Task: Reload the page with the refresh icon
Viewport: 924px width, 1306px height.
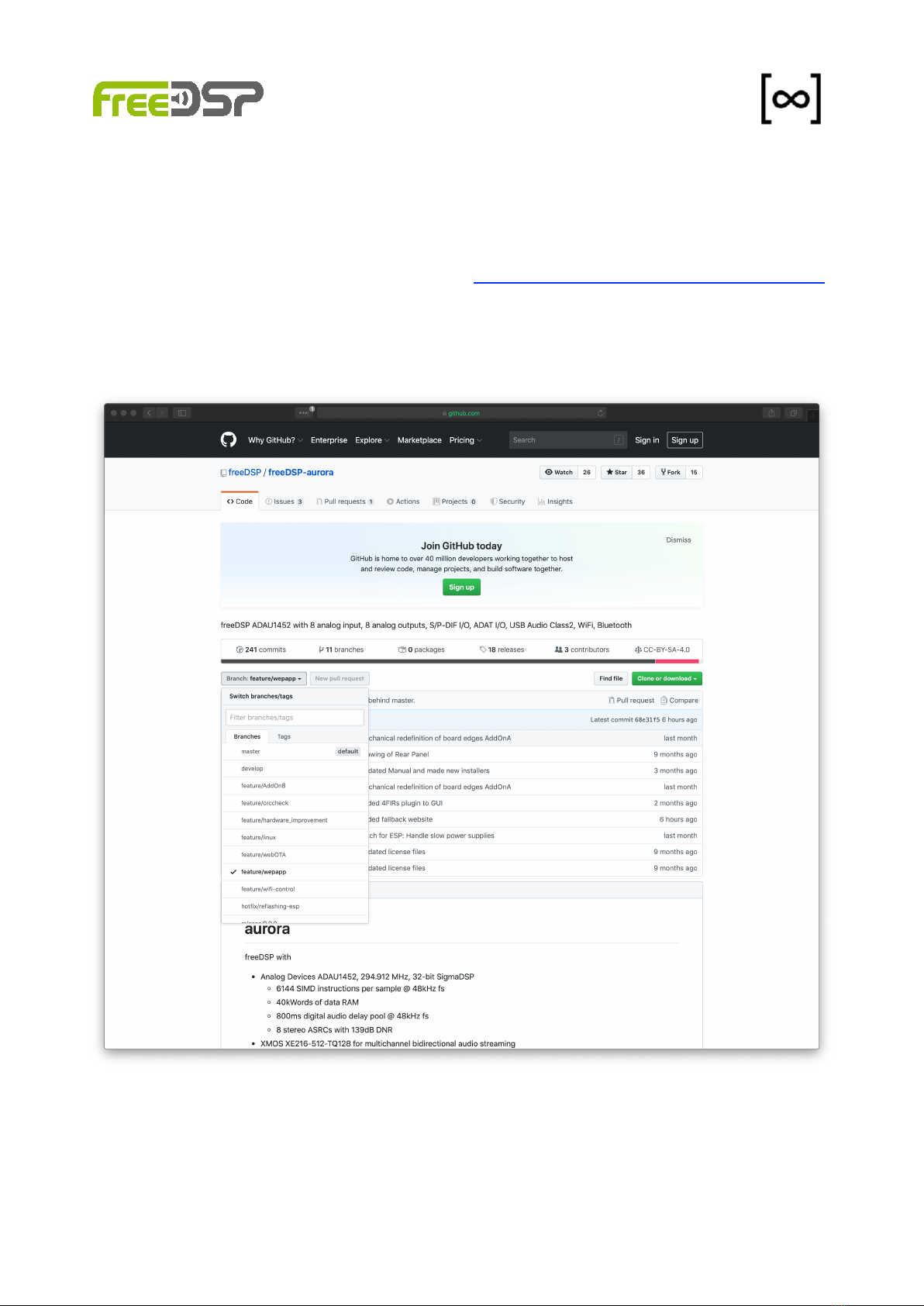Action: point(600,413)
